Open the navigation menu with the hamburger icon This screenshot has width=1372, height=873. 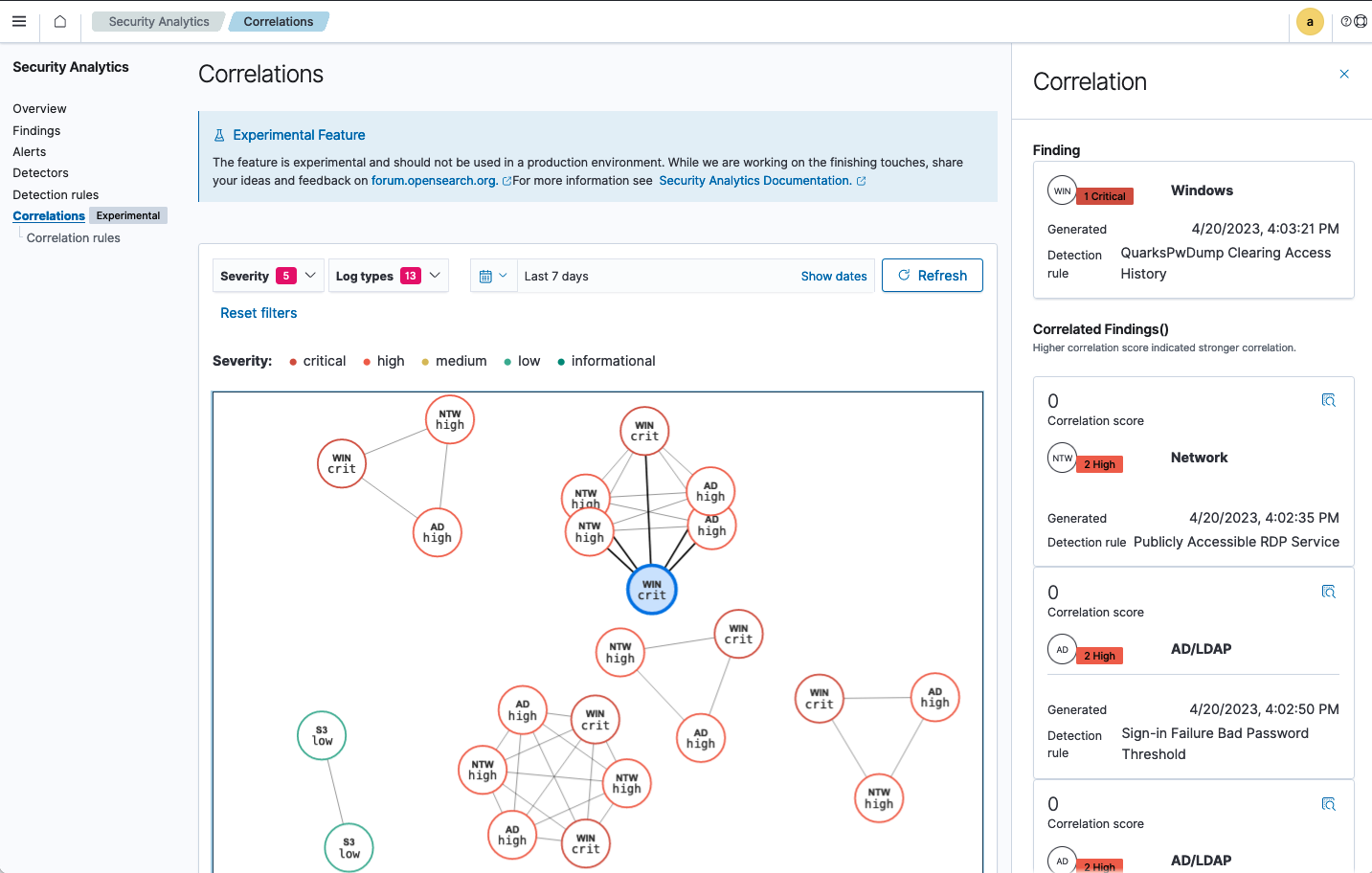click(x=19, y=21)
